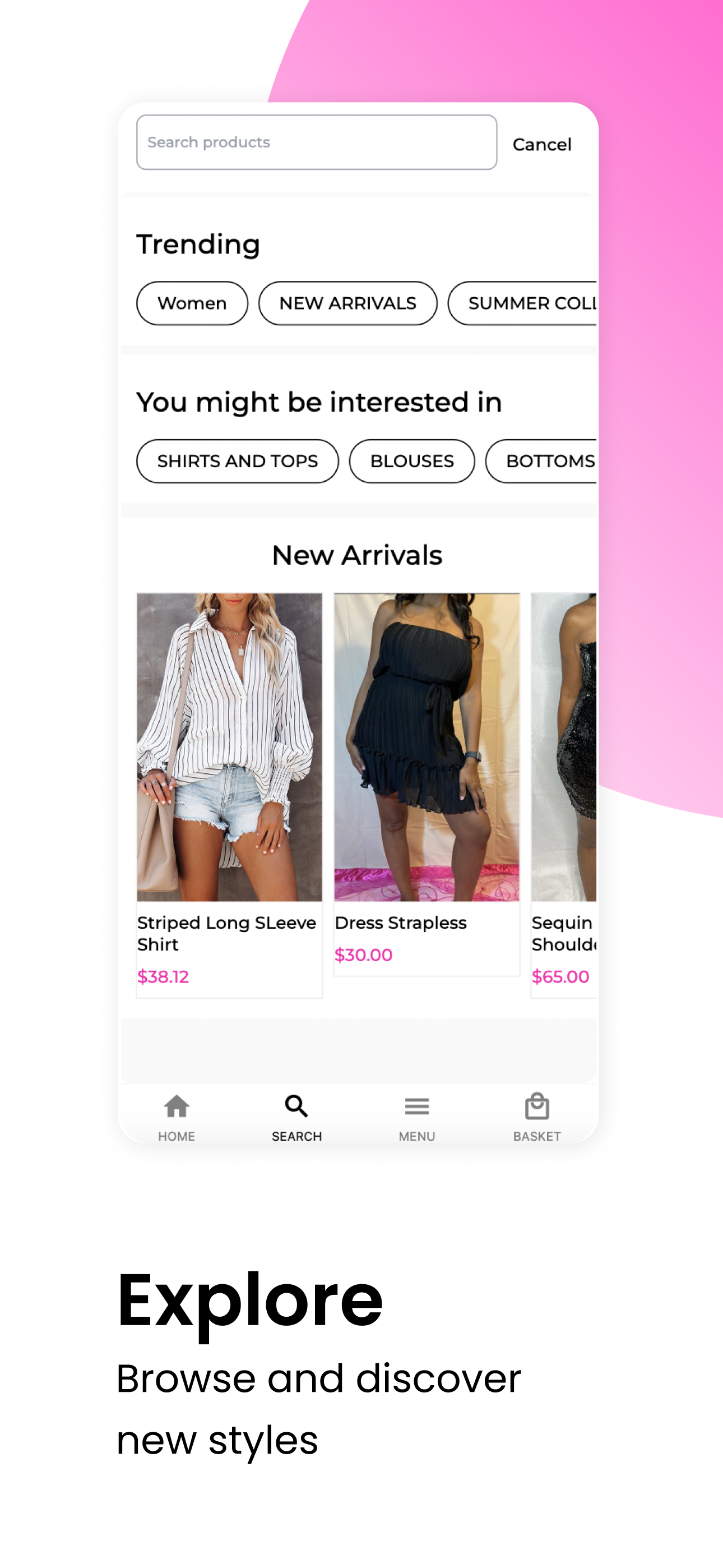Open the hamburger Menu icon
Viewport: 723px width, 1568px height.
[417, 1106]
